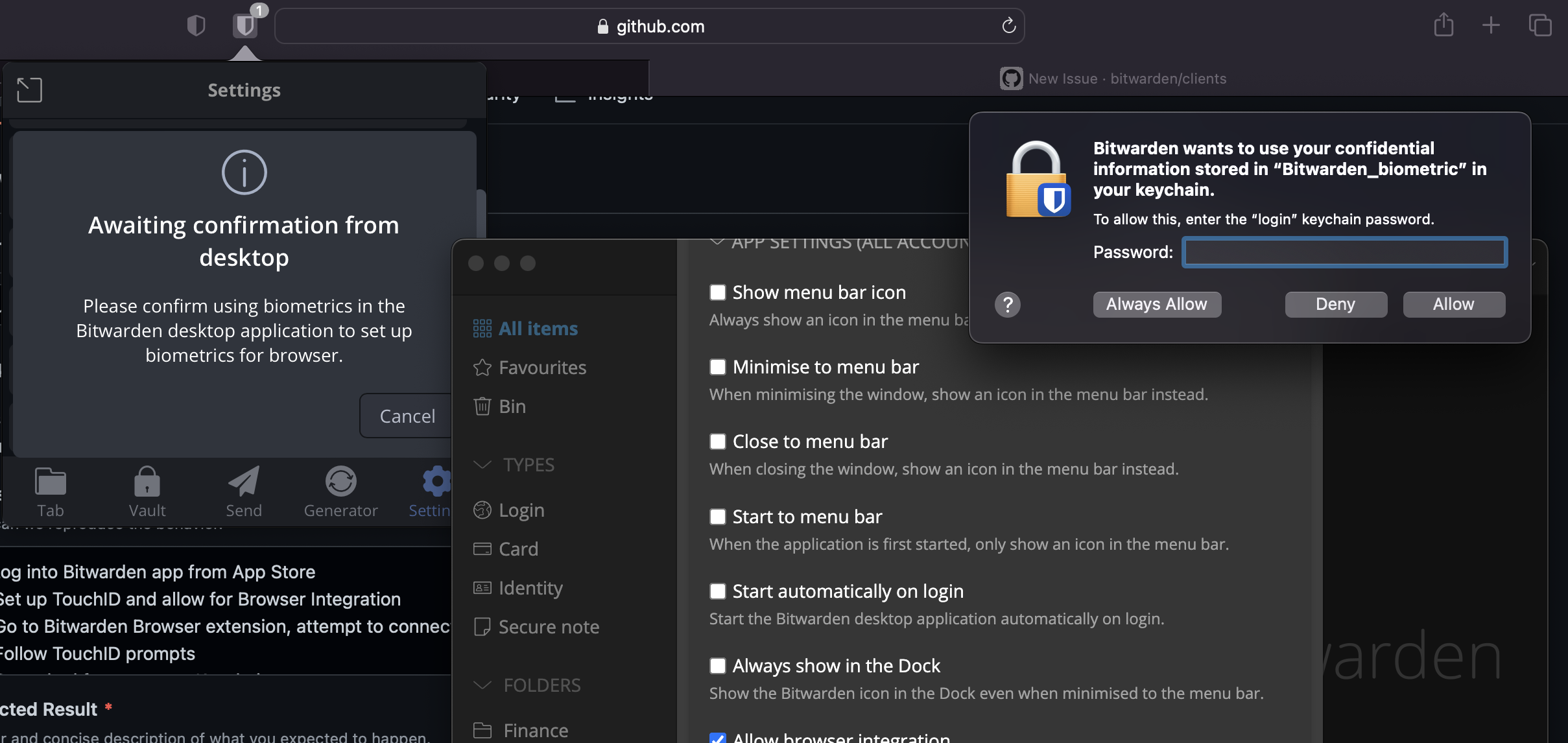1568x743 pixels.
Task: Select Favourites in the Bitwarden sidebar
Action: [541, 367]
